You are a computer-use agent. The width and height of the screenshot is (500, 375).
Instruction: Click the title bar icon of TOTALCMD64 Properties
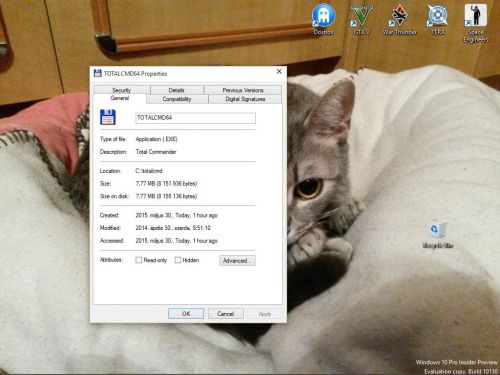(x=97, y=73)
